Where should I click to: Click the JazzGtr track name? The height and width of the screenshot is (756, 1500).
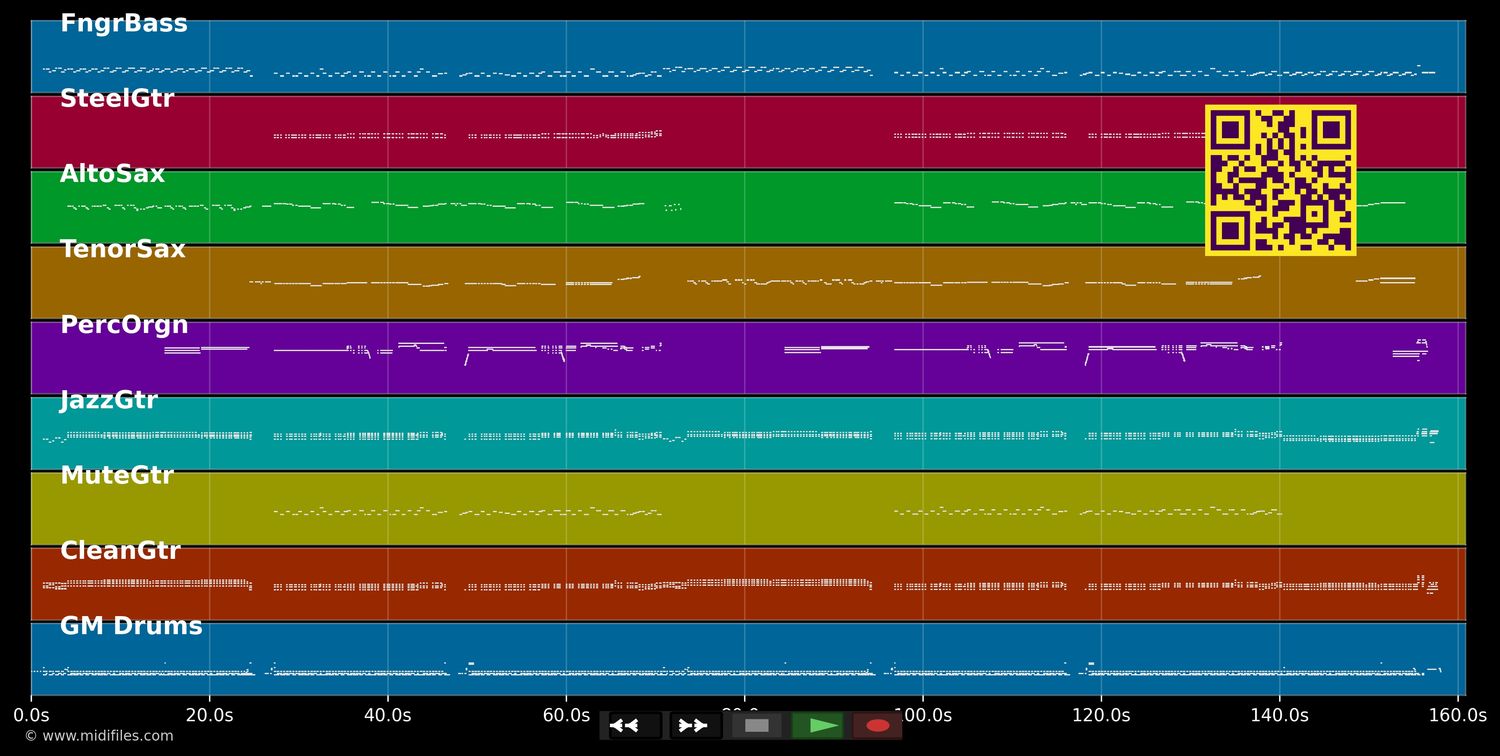(x=108, y=401)
